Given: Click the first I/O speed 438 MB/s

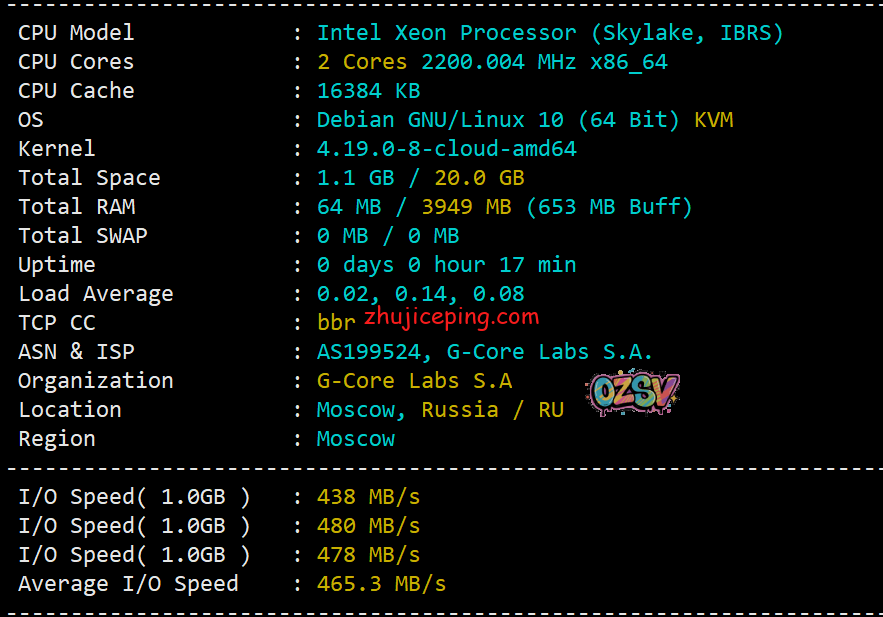Looking at the screenshot, I should (x=368, y=497).
